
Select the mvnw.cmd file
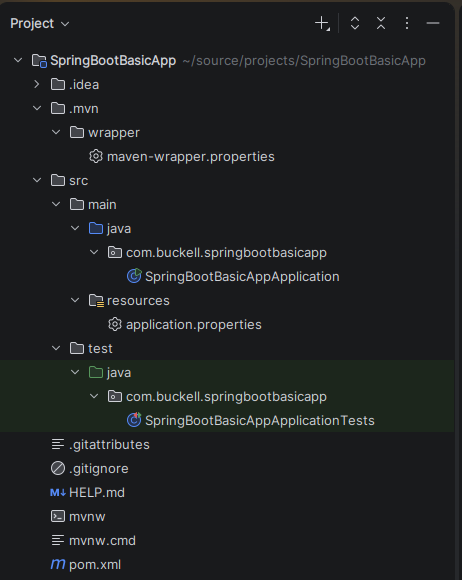(x=102, y=540)
